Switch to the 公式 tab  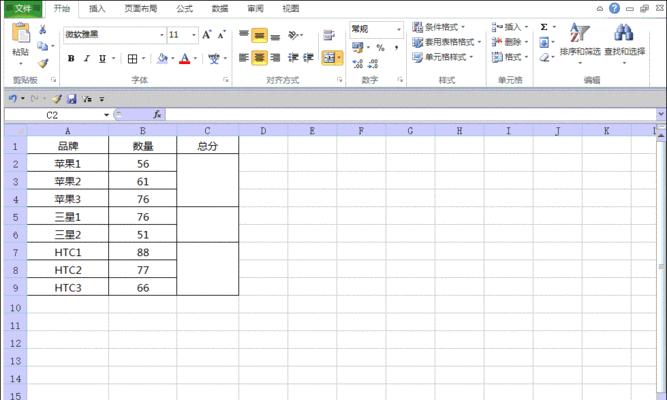pyautogui.click(x=185, y=9)
